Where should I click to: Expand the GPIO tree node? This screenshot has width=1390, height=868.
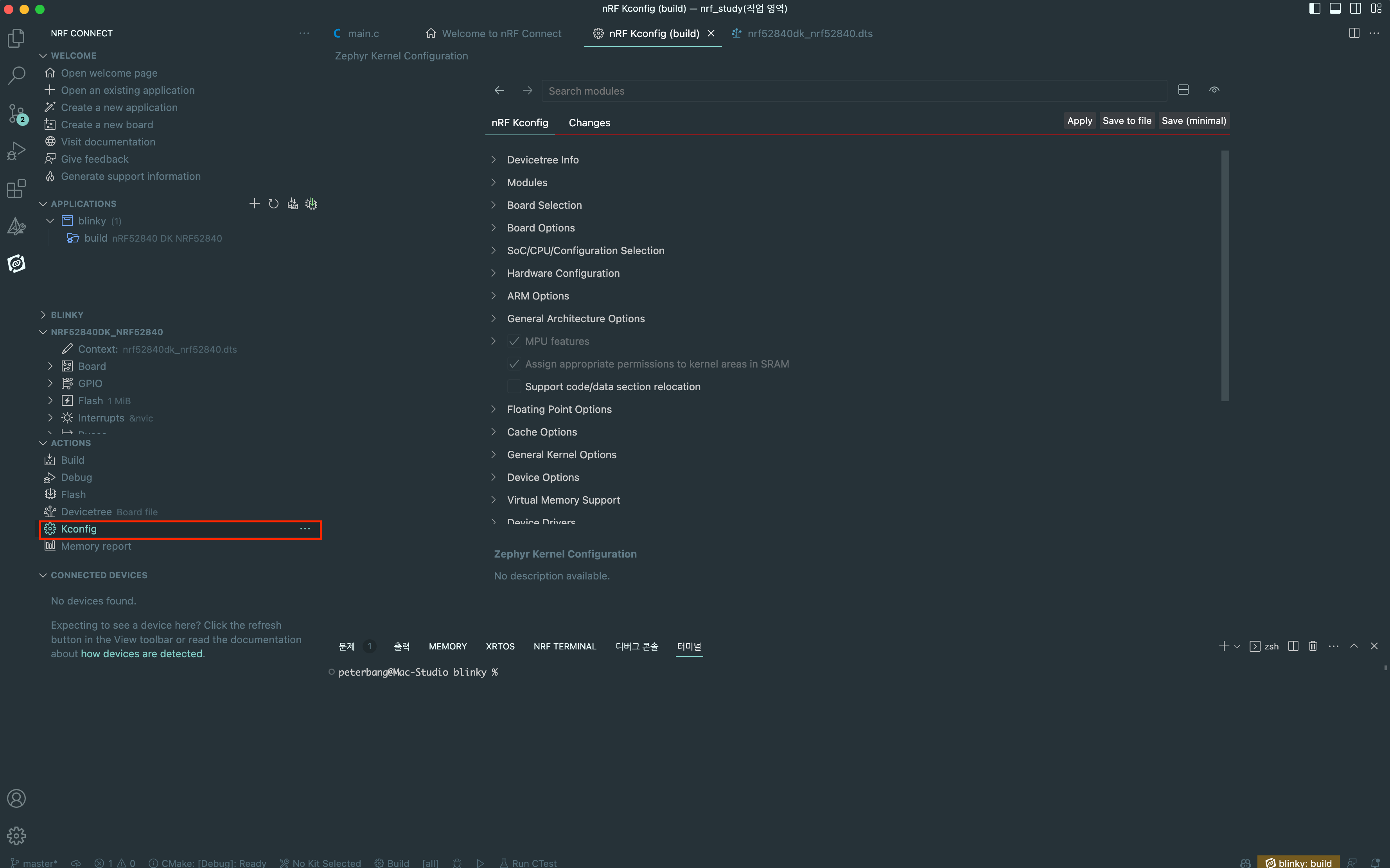click(x=50, y=384)
